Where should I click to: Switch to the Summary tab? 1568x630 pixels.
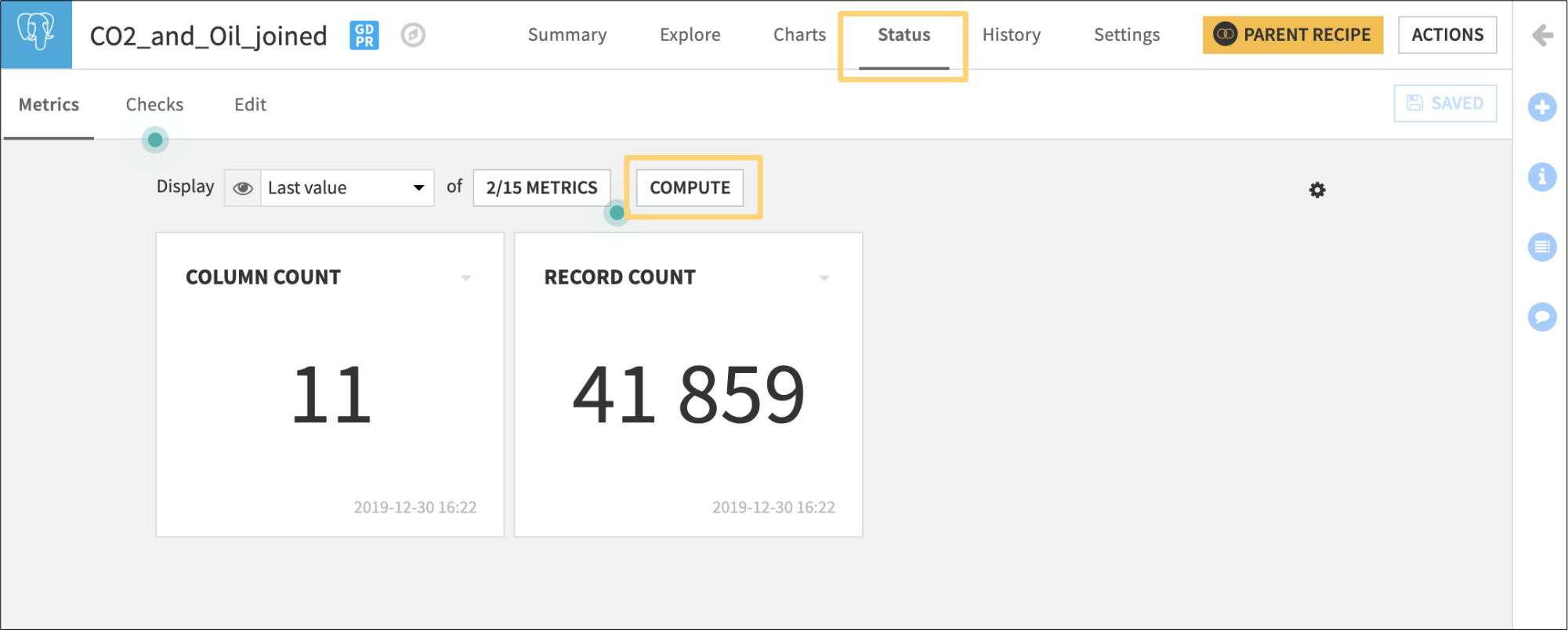(567, 35)
